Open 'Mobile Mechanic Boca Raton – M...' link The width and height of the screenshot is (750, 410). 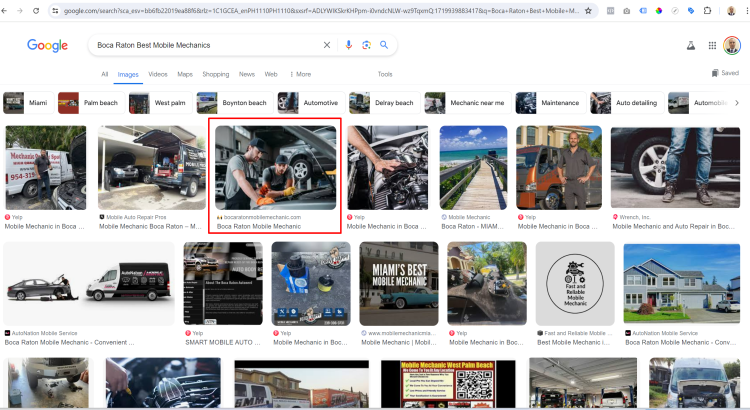click(x=150, y=226)
